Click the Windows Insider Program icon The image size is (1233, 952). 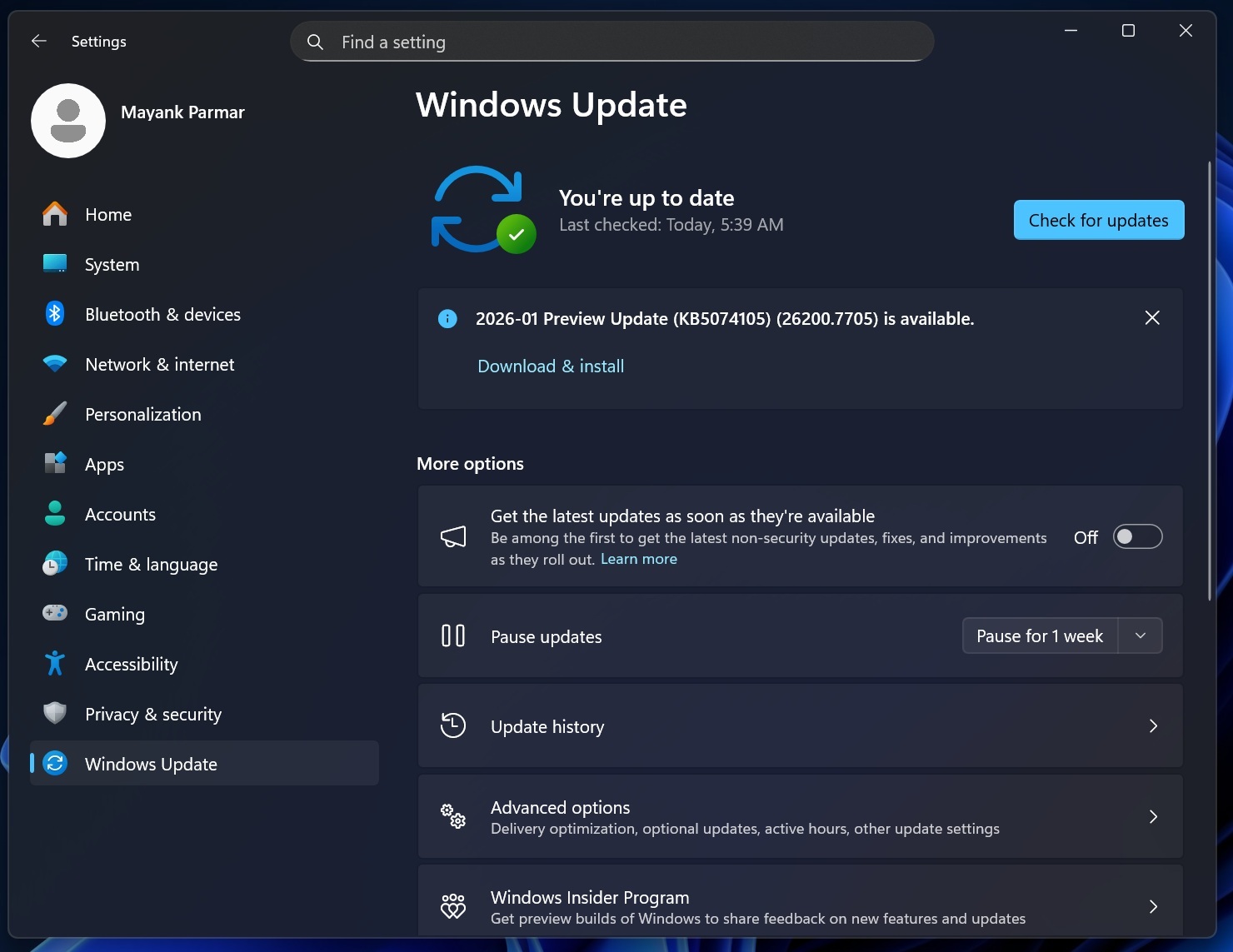click(453, 906)
